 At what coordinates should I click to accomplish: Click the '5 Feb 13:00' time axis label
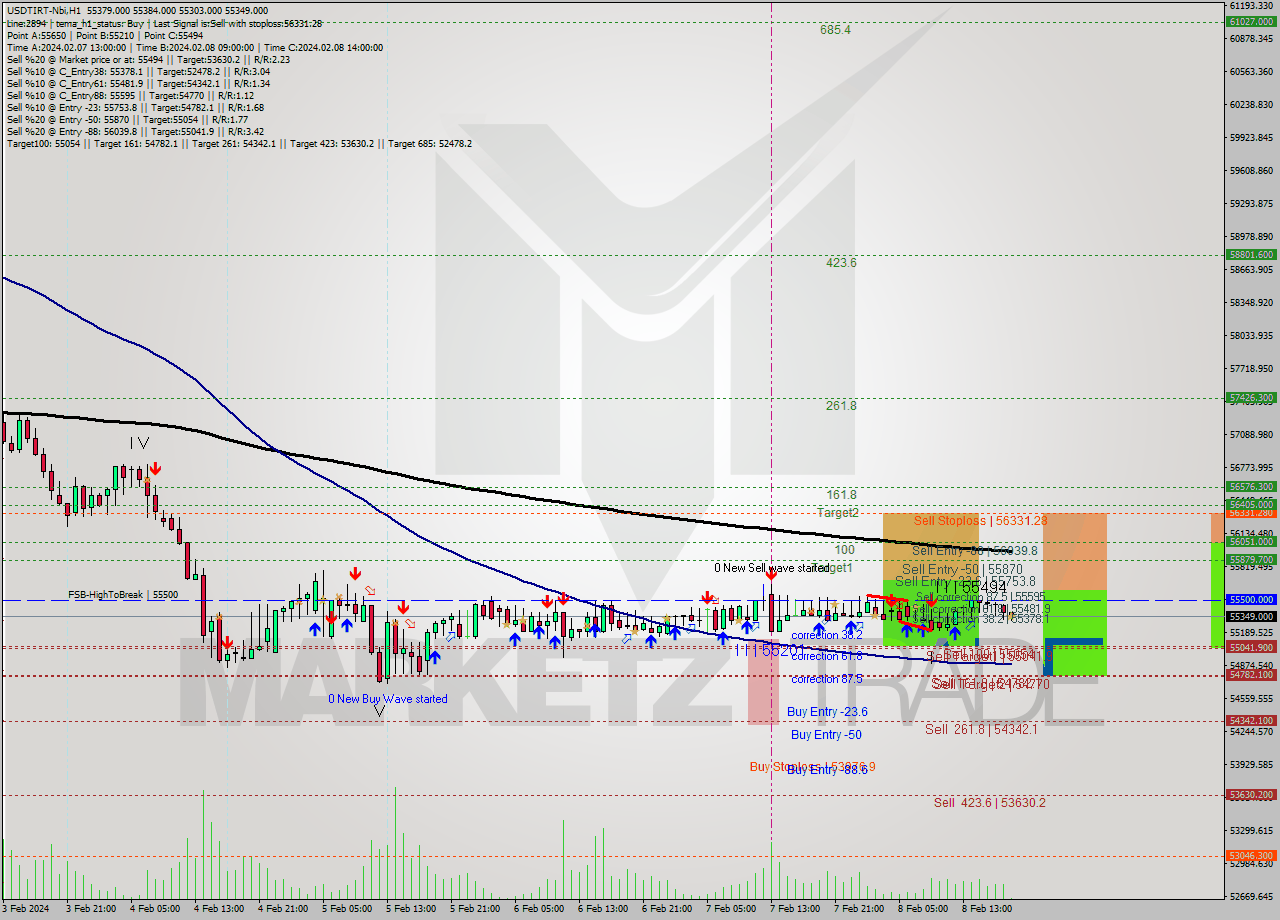point(410,909)
